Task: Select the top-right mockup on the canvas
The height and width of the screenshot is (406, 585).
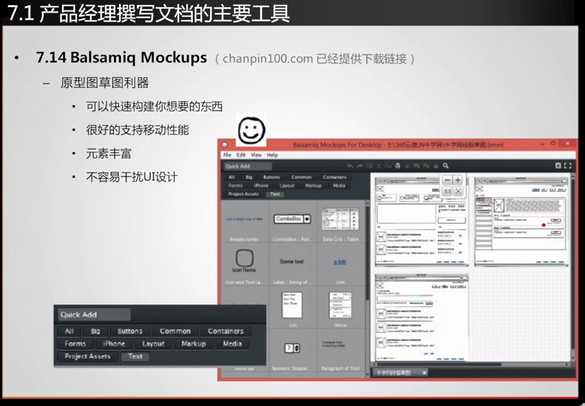Action: [x=521, y=221]
